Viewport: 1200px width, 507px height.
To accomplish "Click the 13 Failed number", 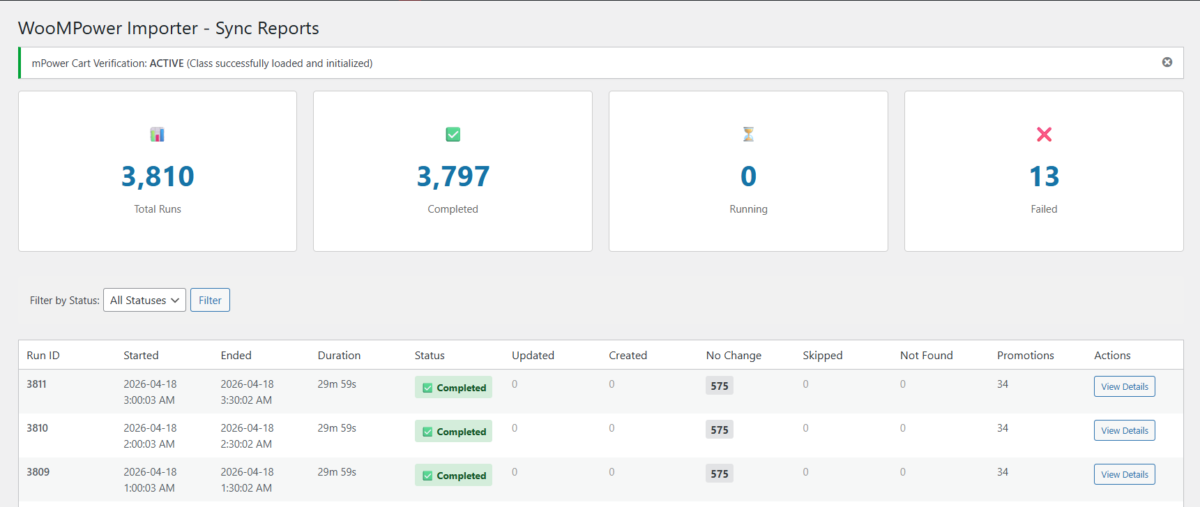I will pos(1044,176).
